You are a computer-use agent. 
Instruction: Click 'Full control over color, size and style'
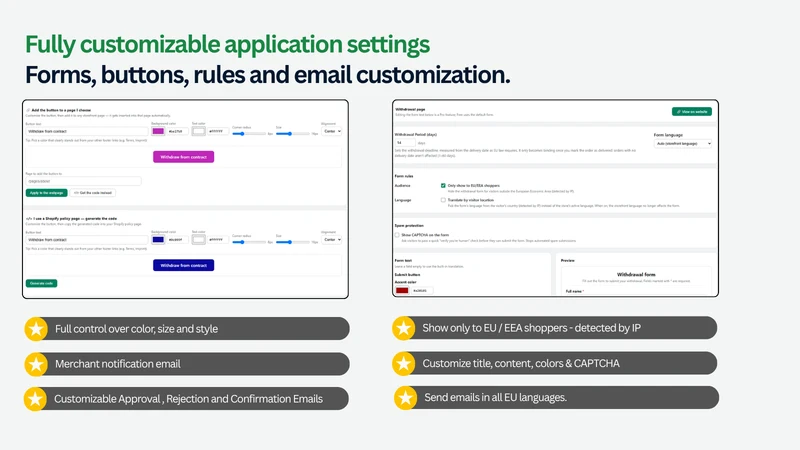pyautogui.click(x=136, y=329)
